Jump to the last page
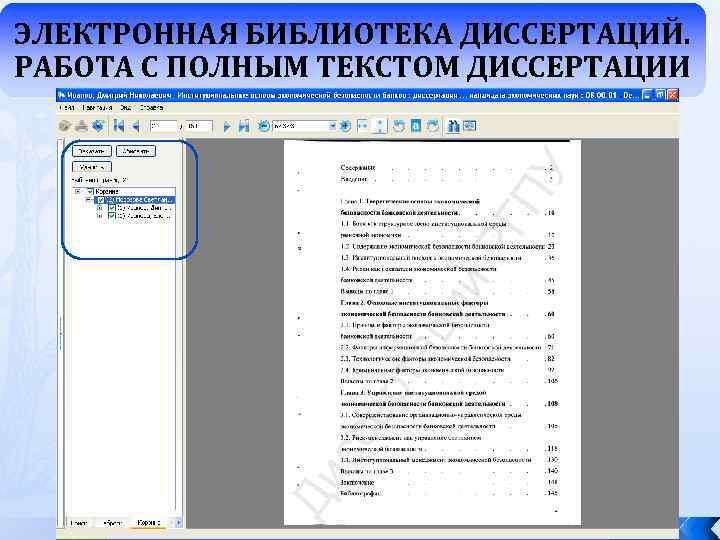 coord(244,126)
